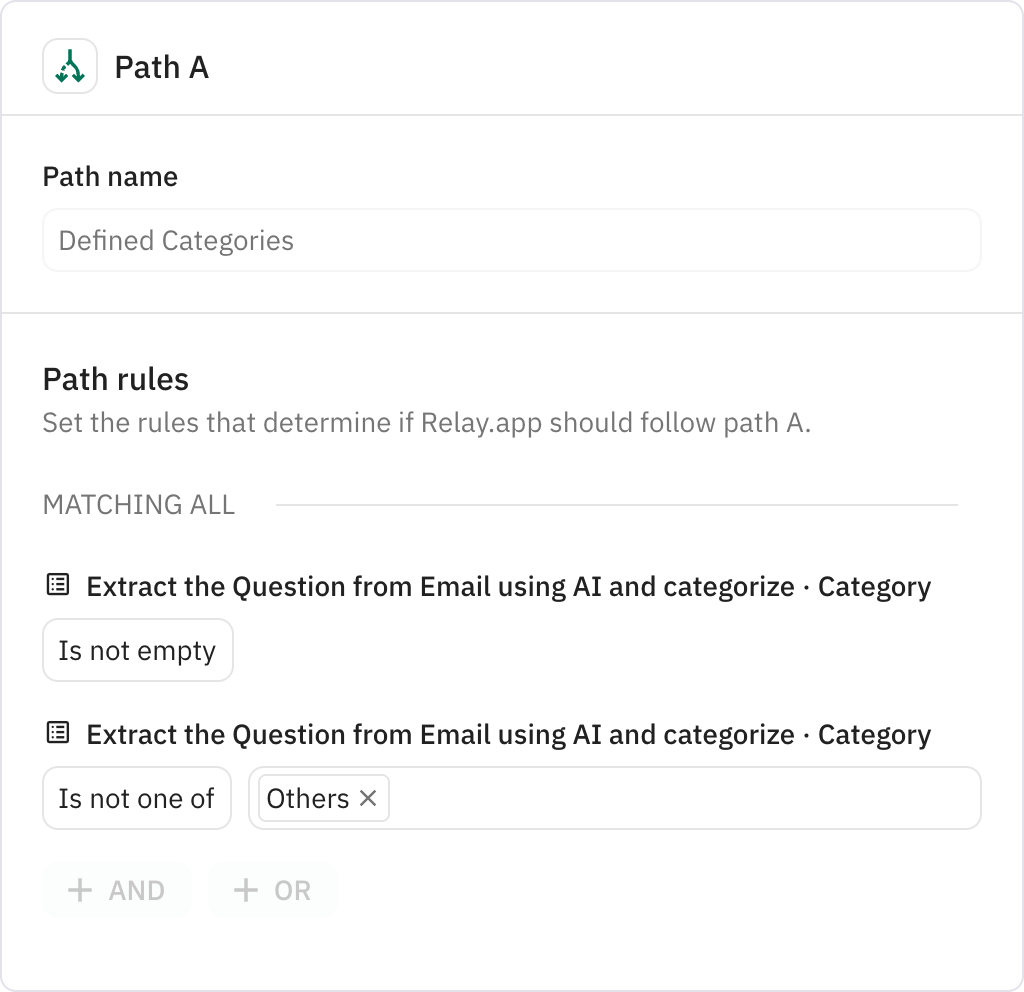Click the path rules description text

tap(426, 422)
